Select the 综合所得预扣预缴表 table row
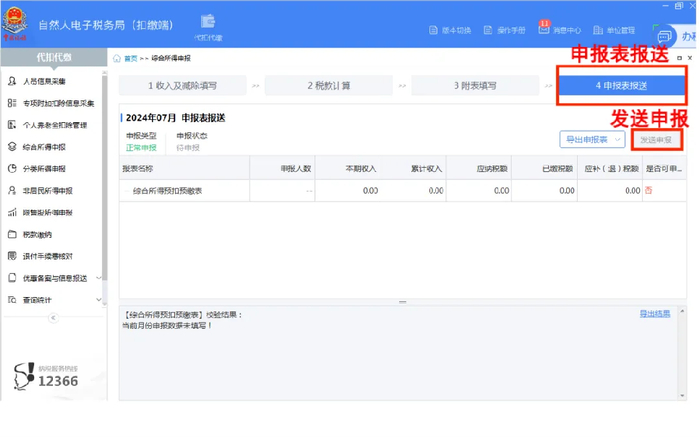 pyautogui.click(x=168, y=190)
